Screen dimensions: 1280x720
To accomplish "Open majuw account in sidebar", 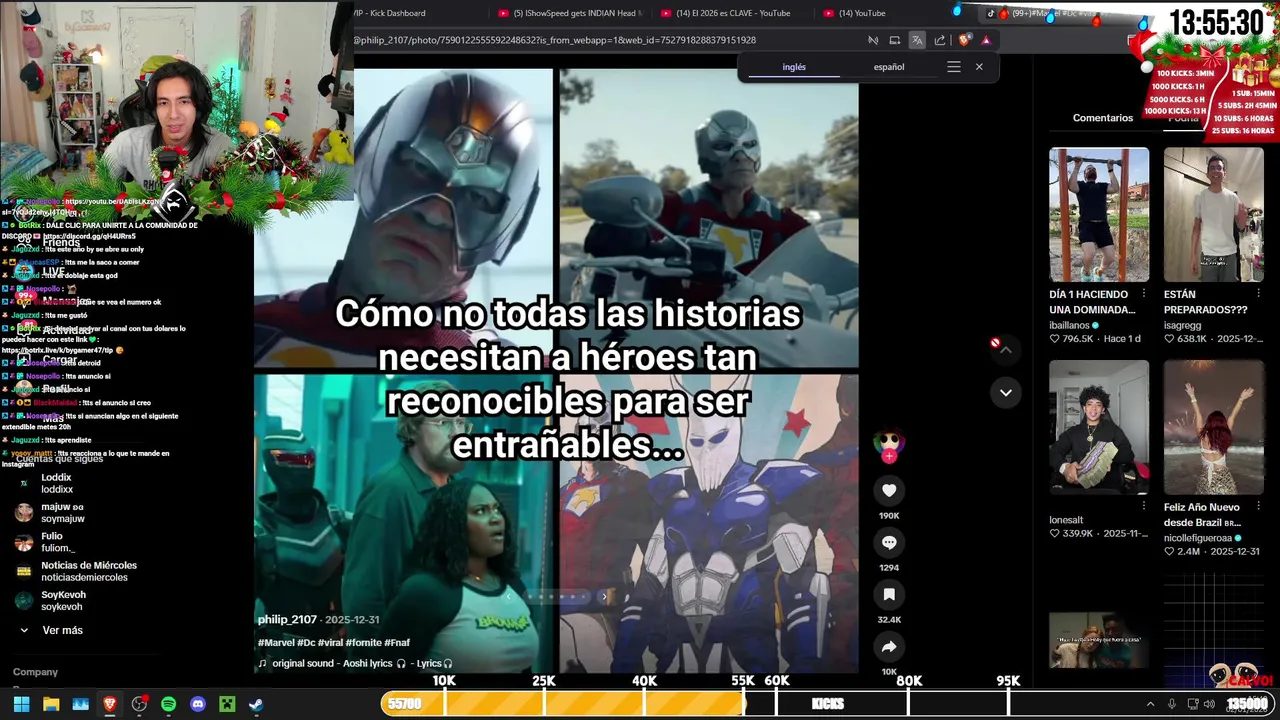I will (62, 513).
